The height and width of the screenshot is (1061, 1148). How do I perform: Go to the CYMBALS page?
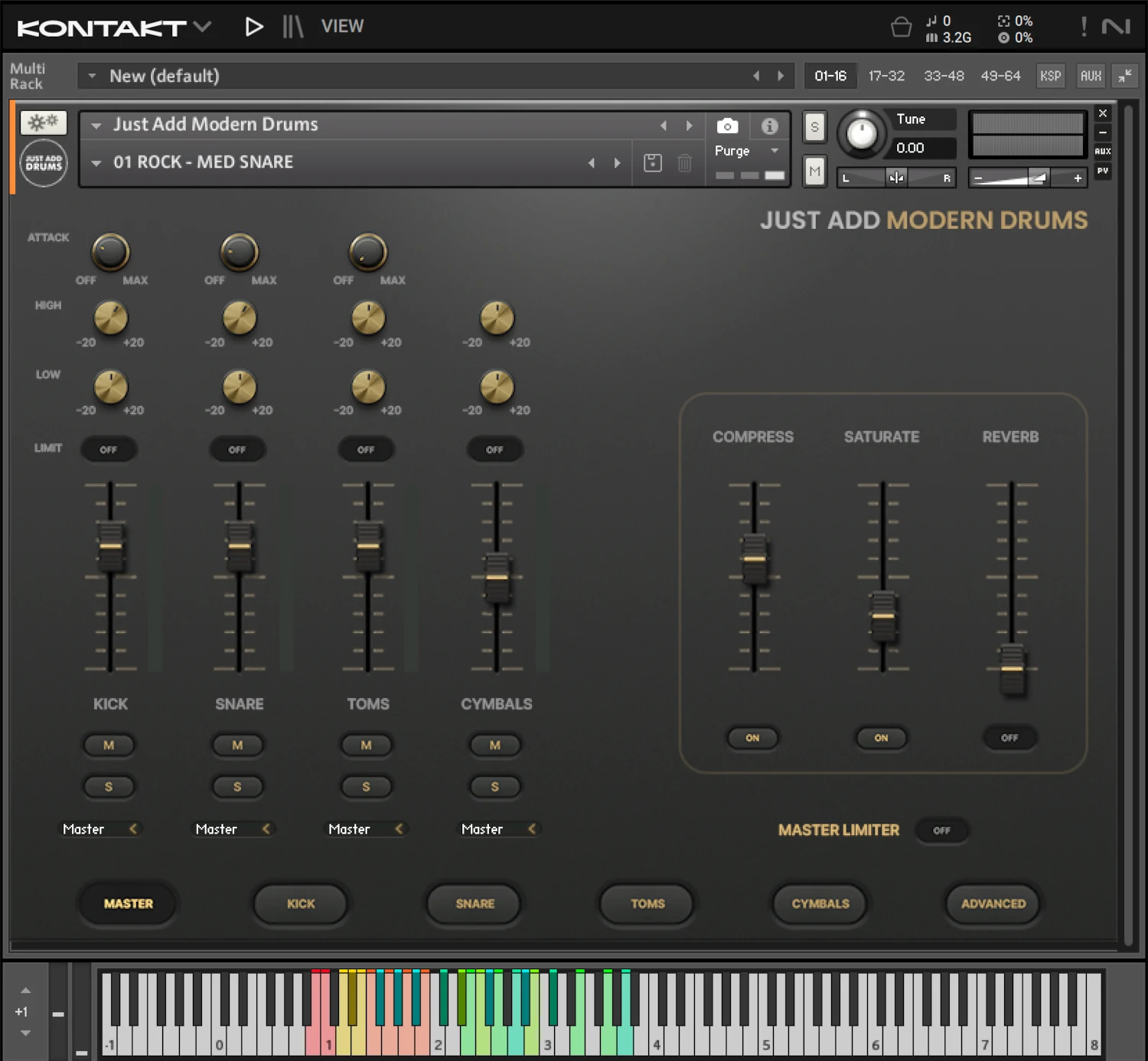pyautogui.click(x=819, y=904)
